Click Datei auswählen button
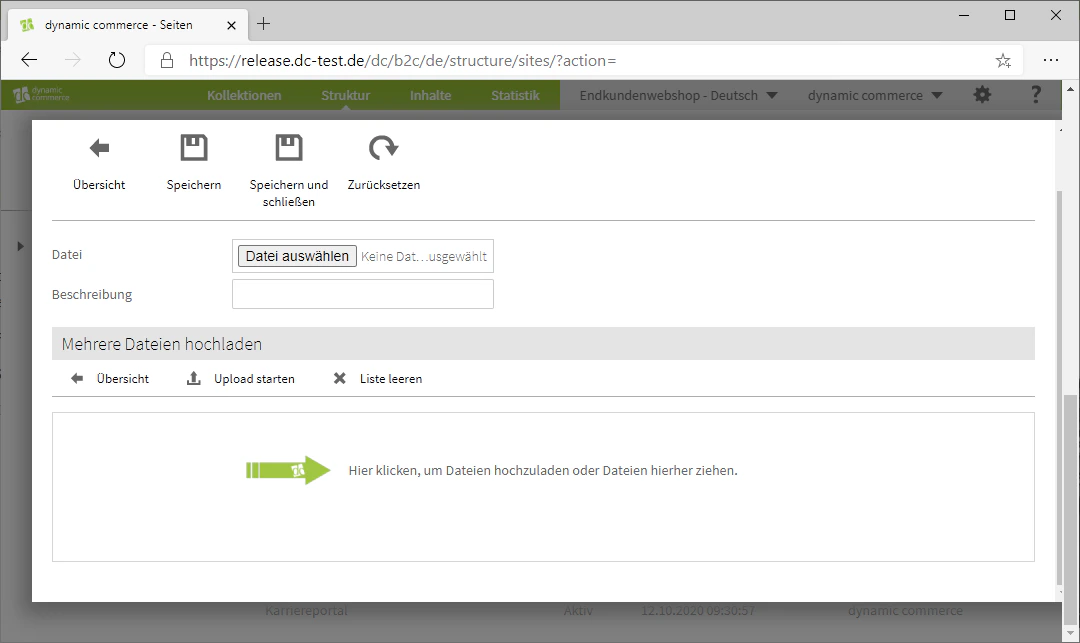1080x643 pixels. click(x=297, y=256)
